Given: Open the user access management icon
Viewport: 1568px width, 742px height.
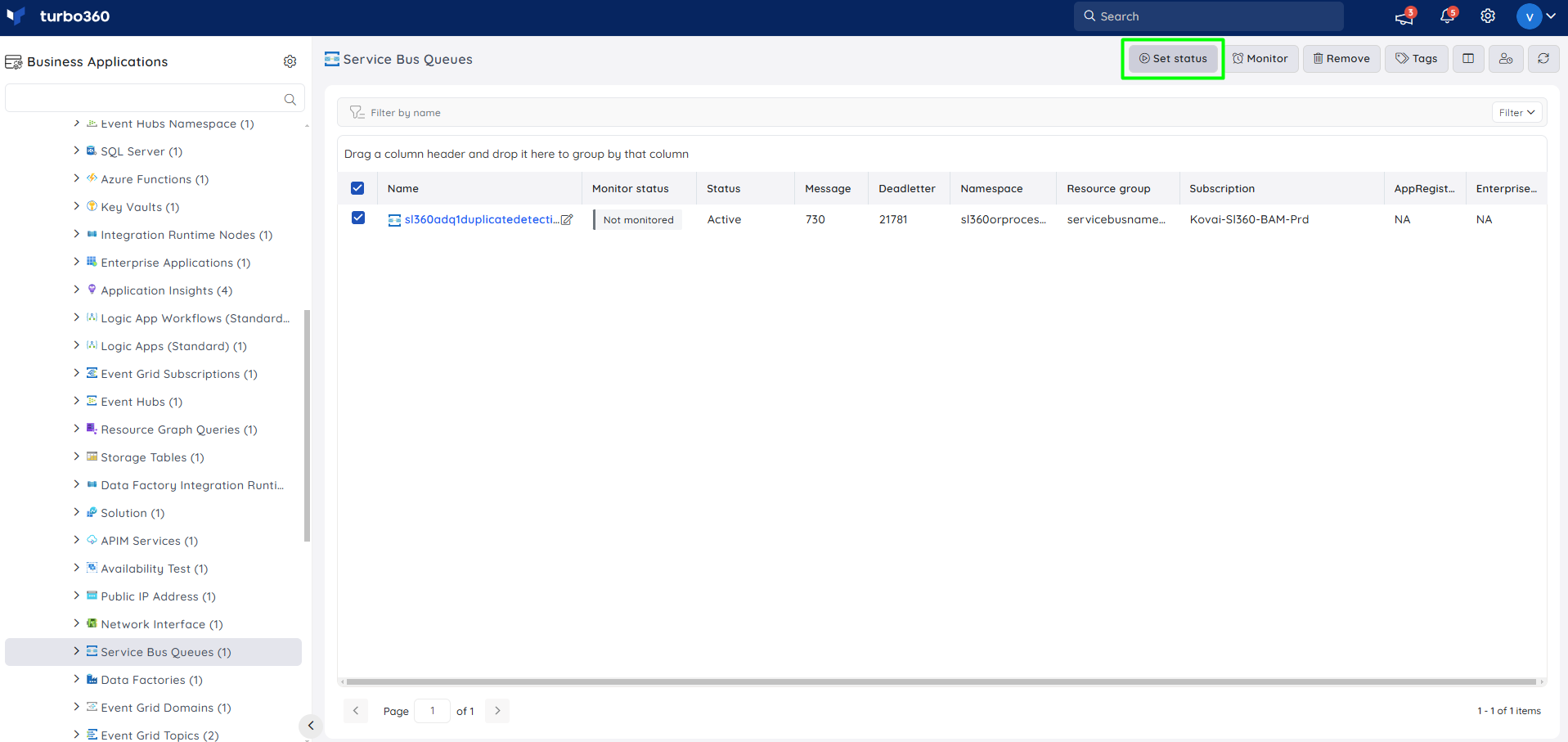Looking at the screenshot, I should click(1506, 59).
